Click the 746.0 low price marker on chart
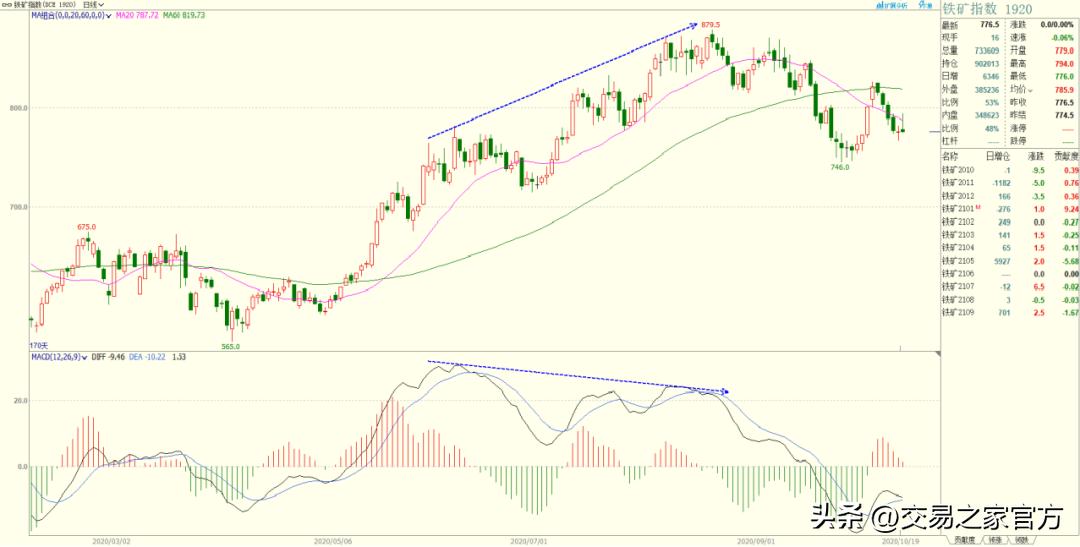The width and height of the screenshot is (1080, 547). 840,167
